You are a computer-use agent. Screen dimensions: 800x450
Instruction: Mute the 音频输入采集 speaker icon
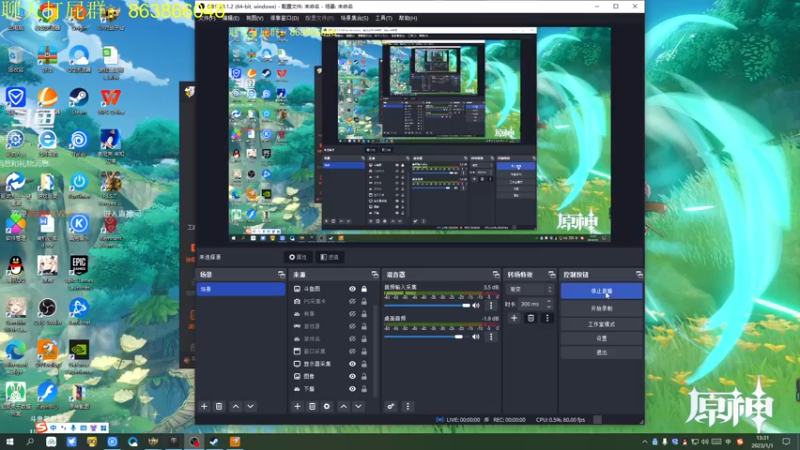pyautogui.click(x=476, y=306)
